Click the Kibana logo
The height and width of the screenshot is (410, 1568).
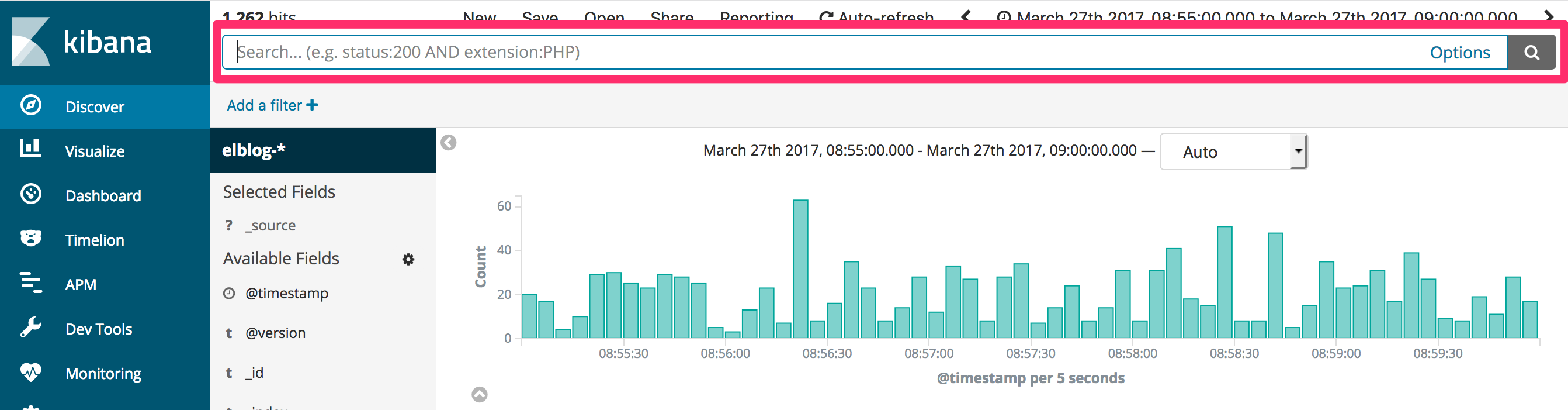point(82,42)
